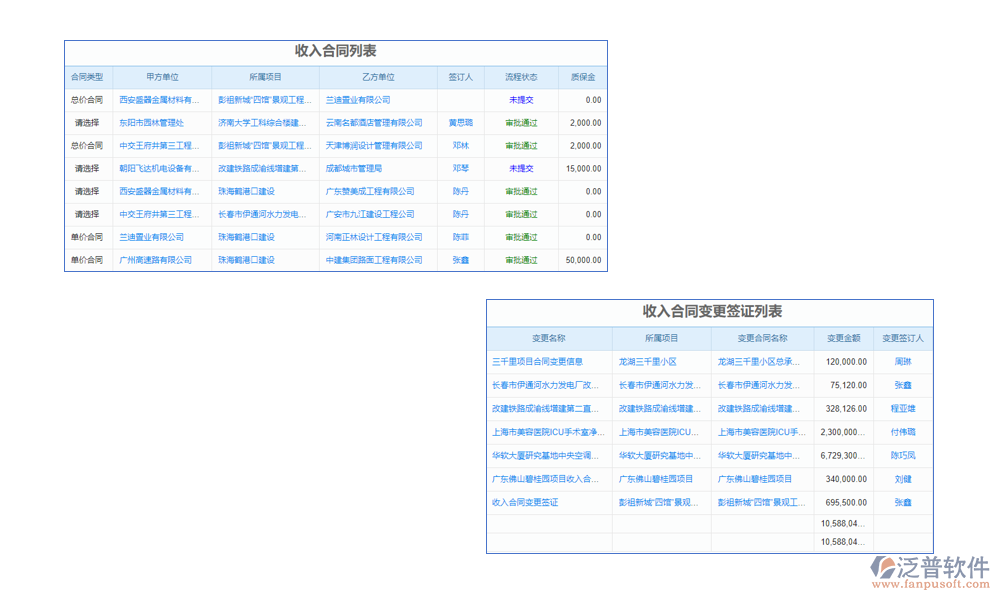Open 收入合同变更签证 record link
Image resolution: width=1000 pixels, height=600 pixels.
[x=525, y=502]
